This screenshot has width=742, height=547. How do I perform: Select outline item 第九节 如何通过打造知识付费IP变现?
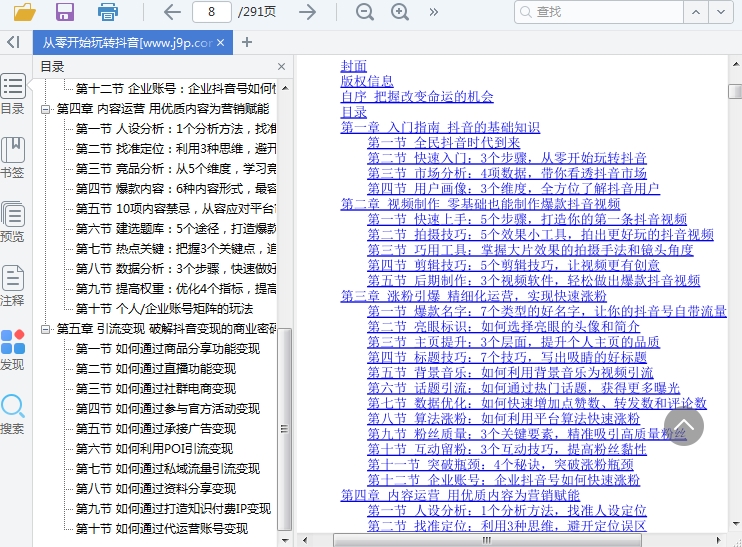coord(173,509)
